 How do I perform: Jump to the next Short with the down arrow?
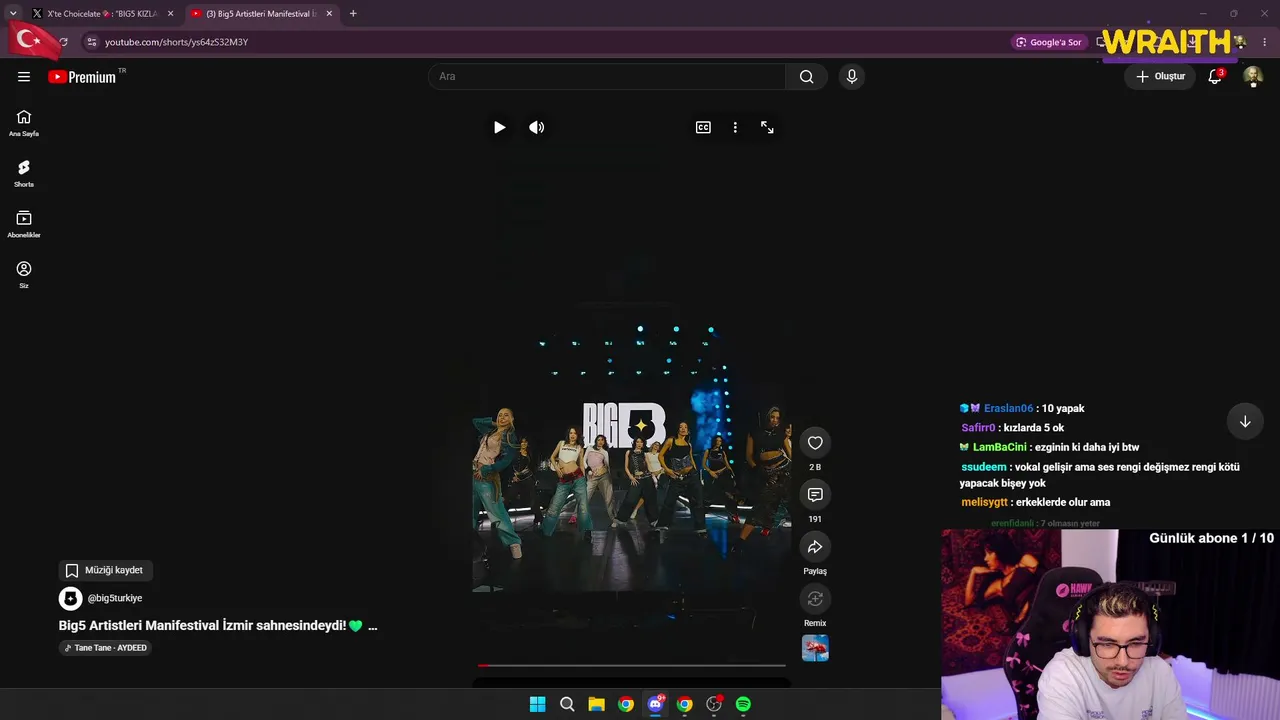click(1245, 422)
